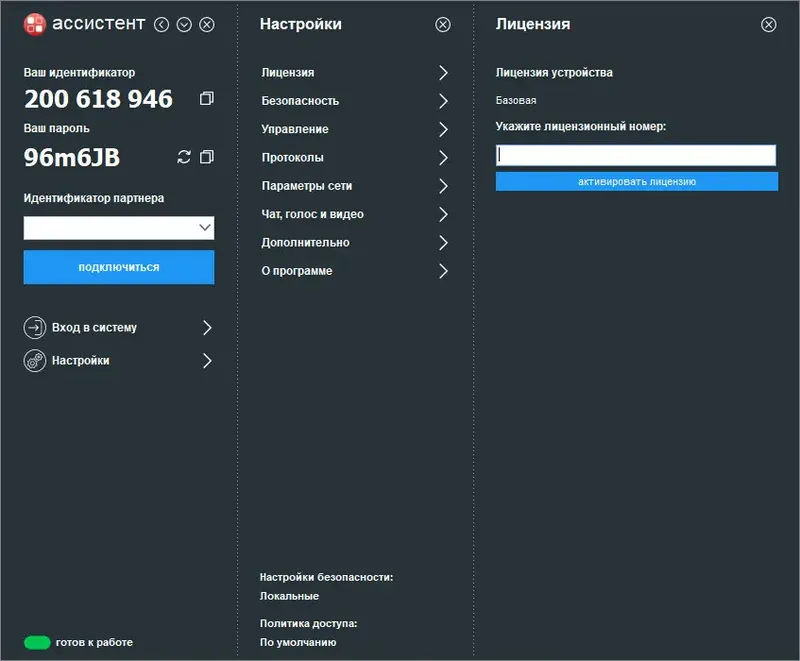Click the Настройки gears icon
Screen dimensions: 800x661
pyautogui.click(x=32, y=360)
